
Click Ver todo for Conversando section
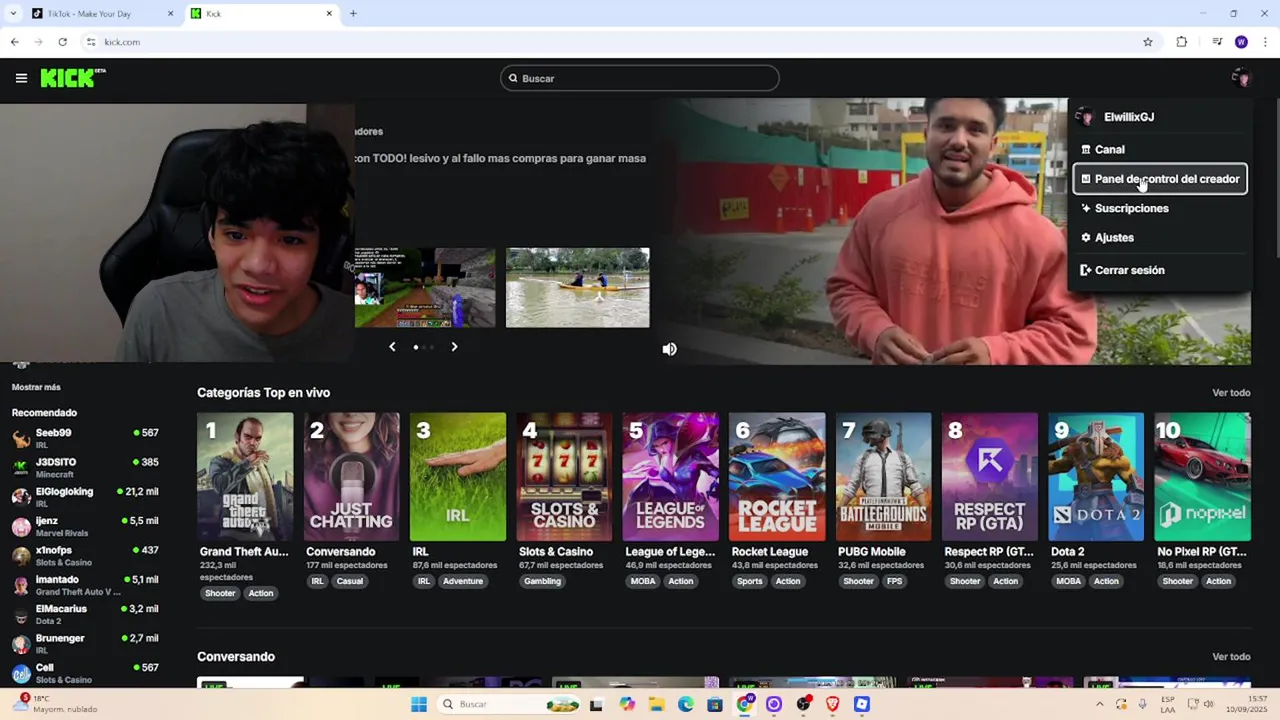(1231, 657)
